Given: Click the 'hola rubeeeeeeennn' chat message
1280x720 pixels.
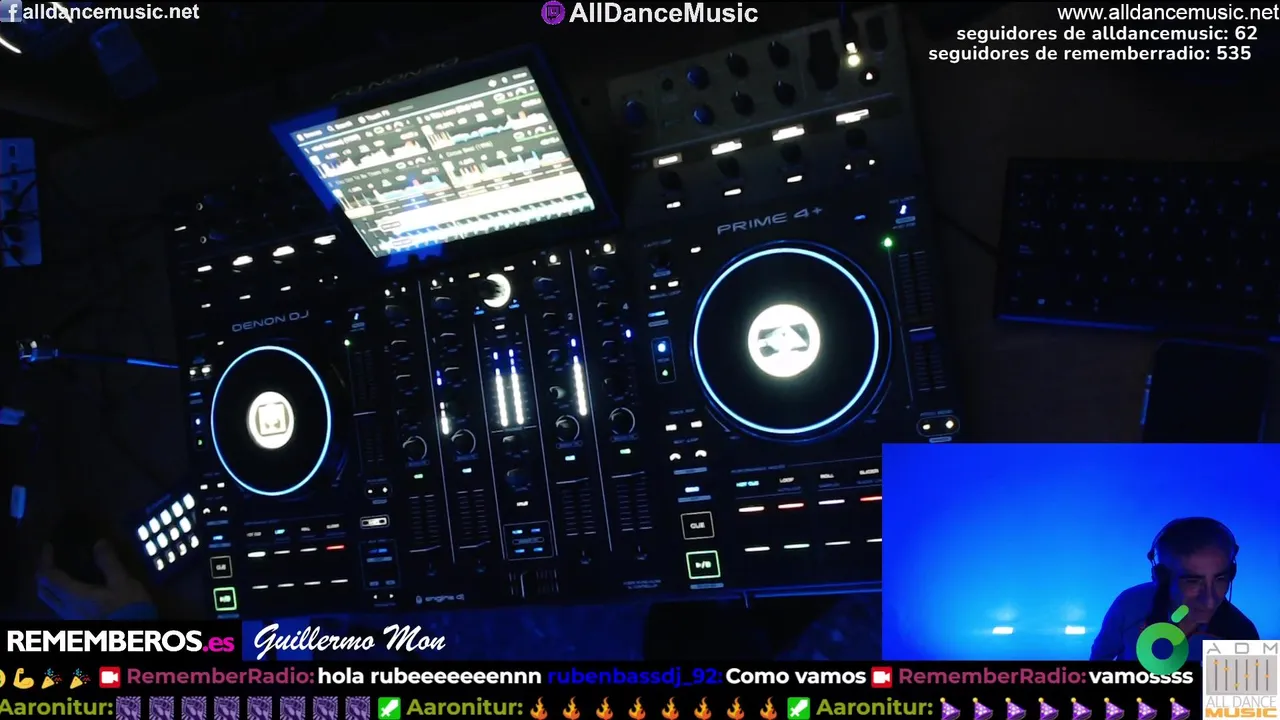Looking at the screenshot, I should pyautogui.click(x=430, y=677).
